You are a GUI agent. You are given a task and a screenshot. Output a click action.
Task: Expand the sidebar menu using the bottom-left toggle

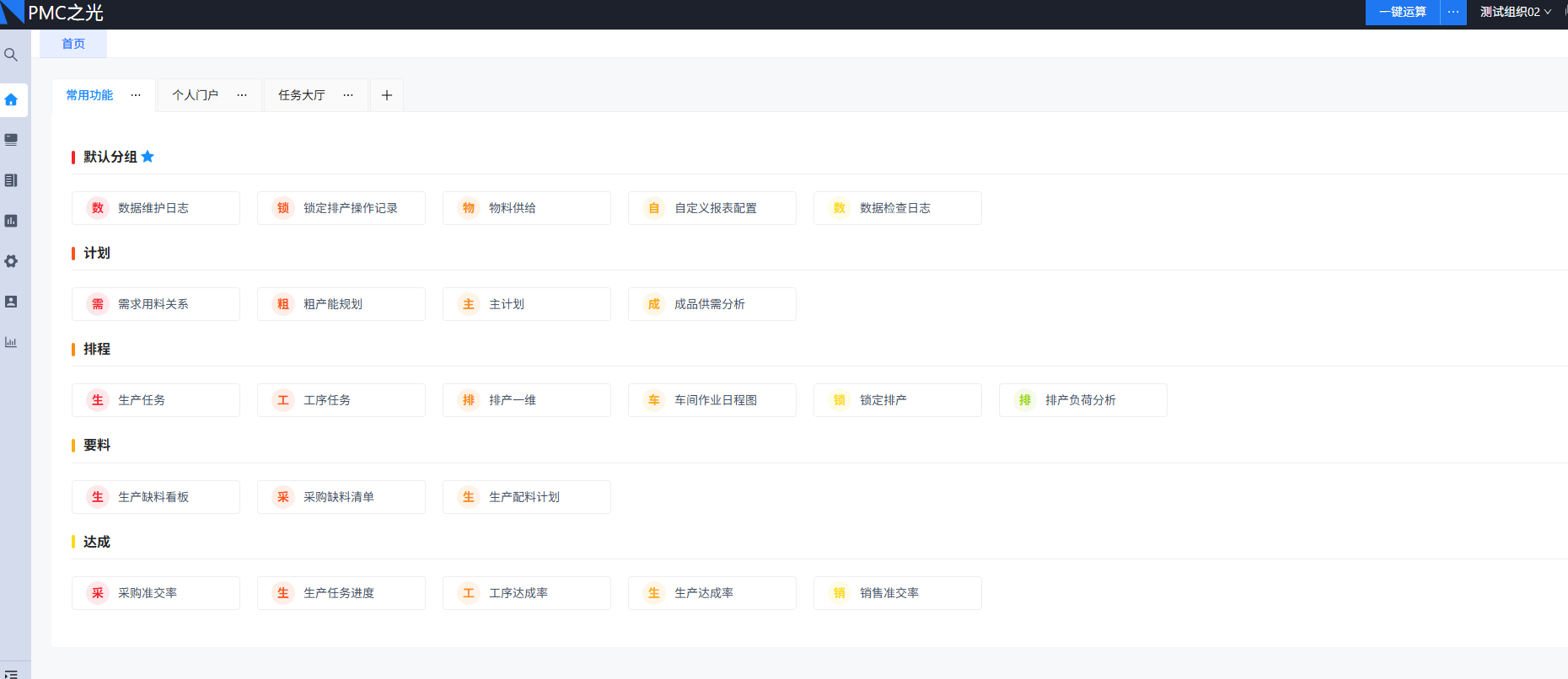pyautogui.click(x=11, y=674)
